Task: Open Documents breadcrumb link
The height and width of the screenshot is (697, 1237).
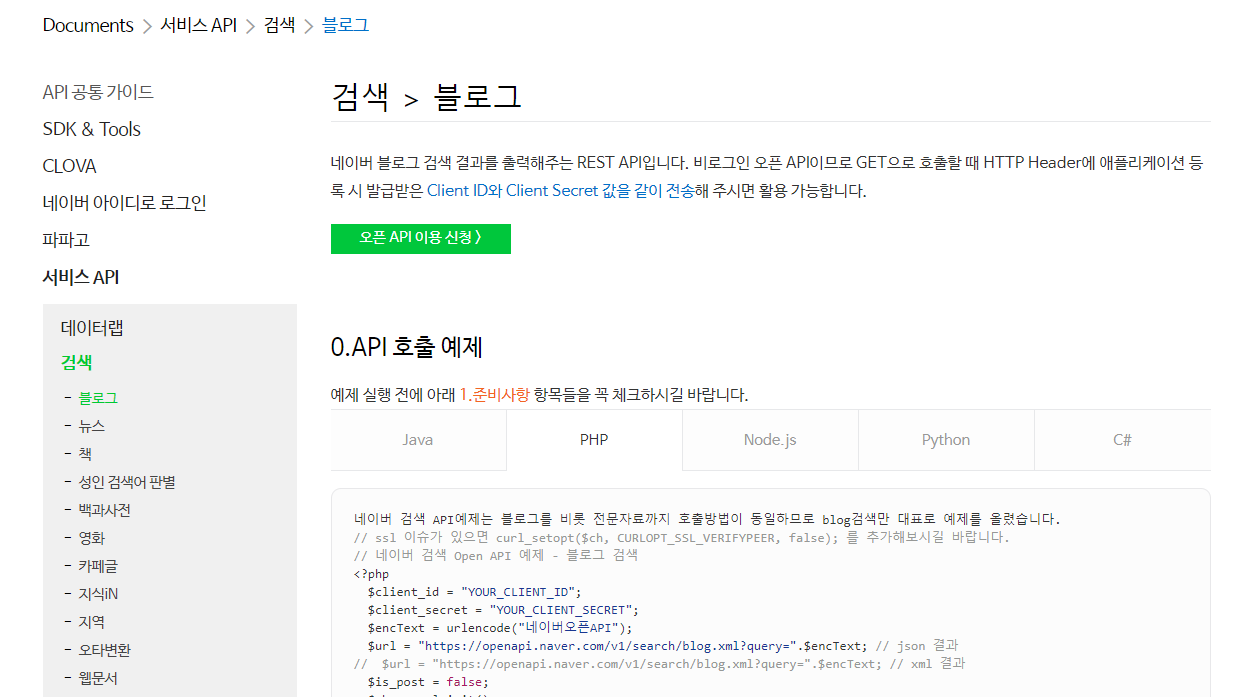Action: click(x=88, y=25)
